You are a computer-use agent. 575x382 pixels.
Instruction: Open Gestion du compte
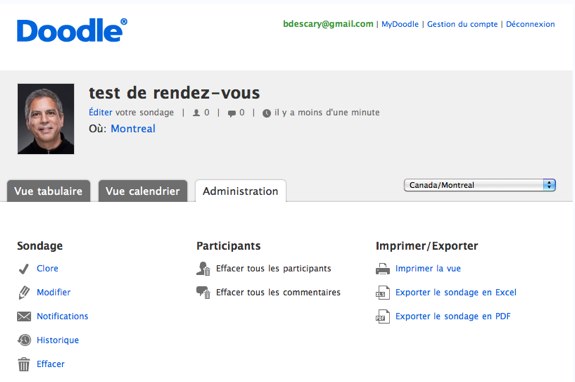coord(462,24)
